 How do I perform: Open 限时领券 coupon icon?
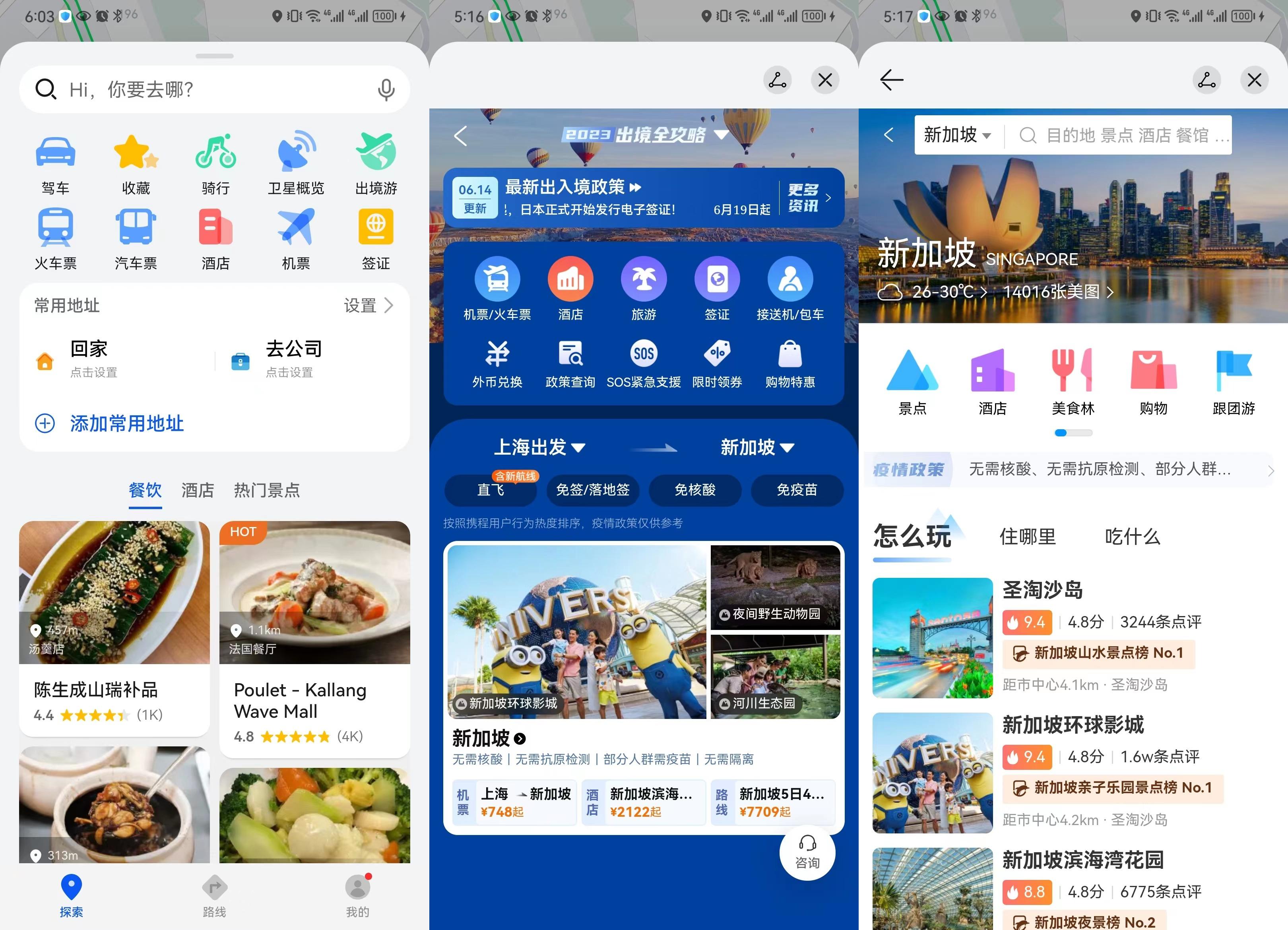point(717,354)
